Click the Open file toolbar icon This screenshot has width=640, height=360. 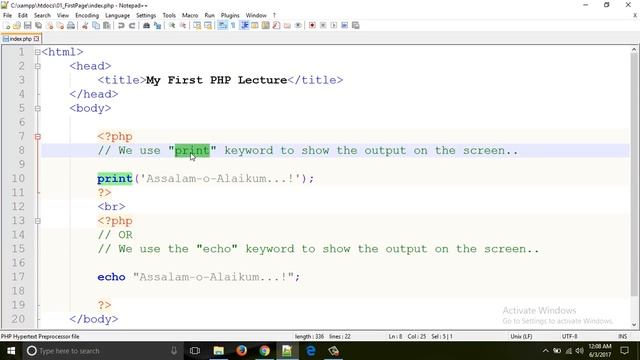(17, 25)
